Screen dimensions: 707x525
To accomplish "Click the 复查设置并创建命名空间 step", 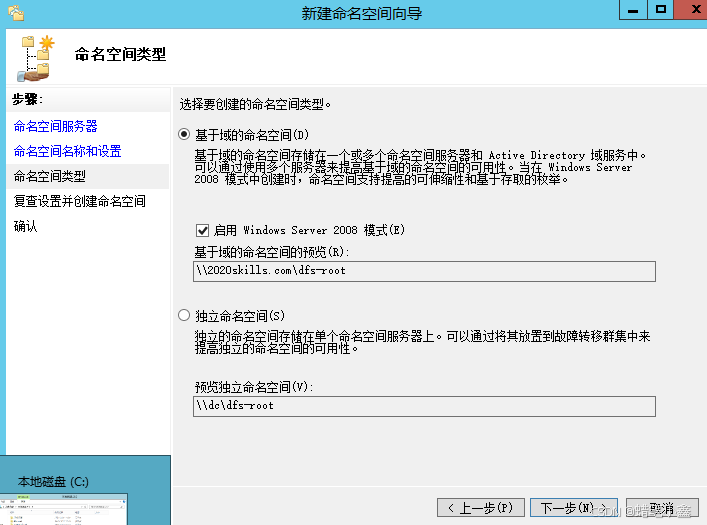I will [x=80, y=201].
